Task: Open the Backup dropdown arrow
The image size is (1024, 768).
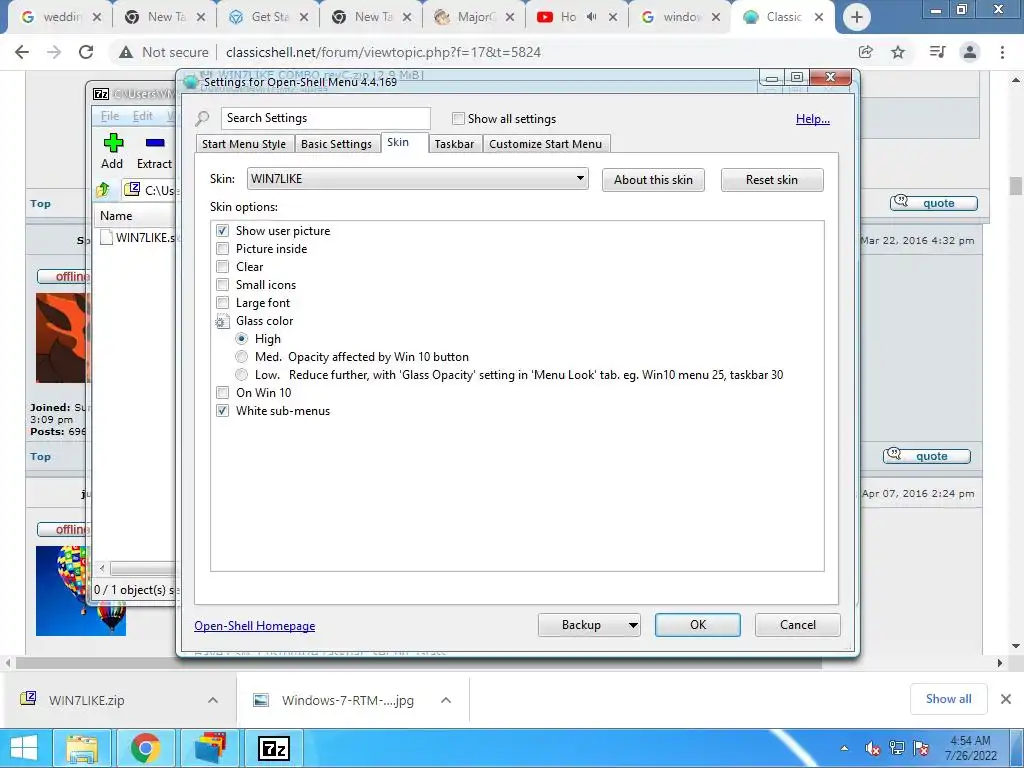Action: pyautogui.click(x=632, y=625)
